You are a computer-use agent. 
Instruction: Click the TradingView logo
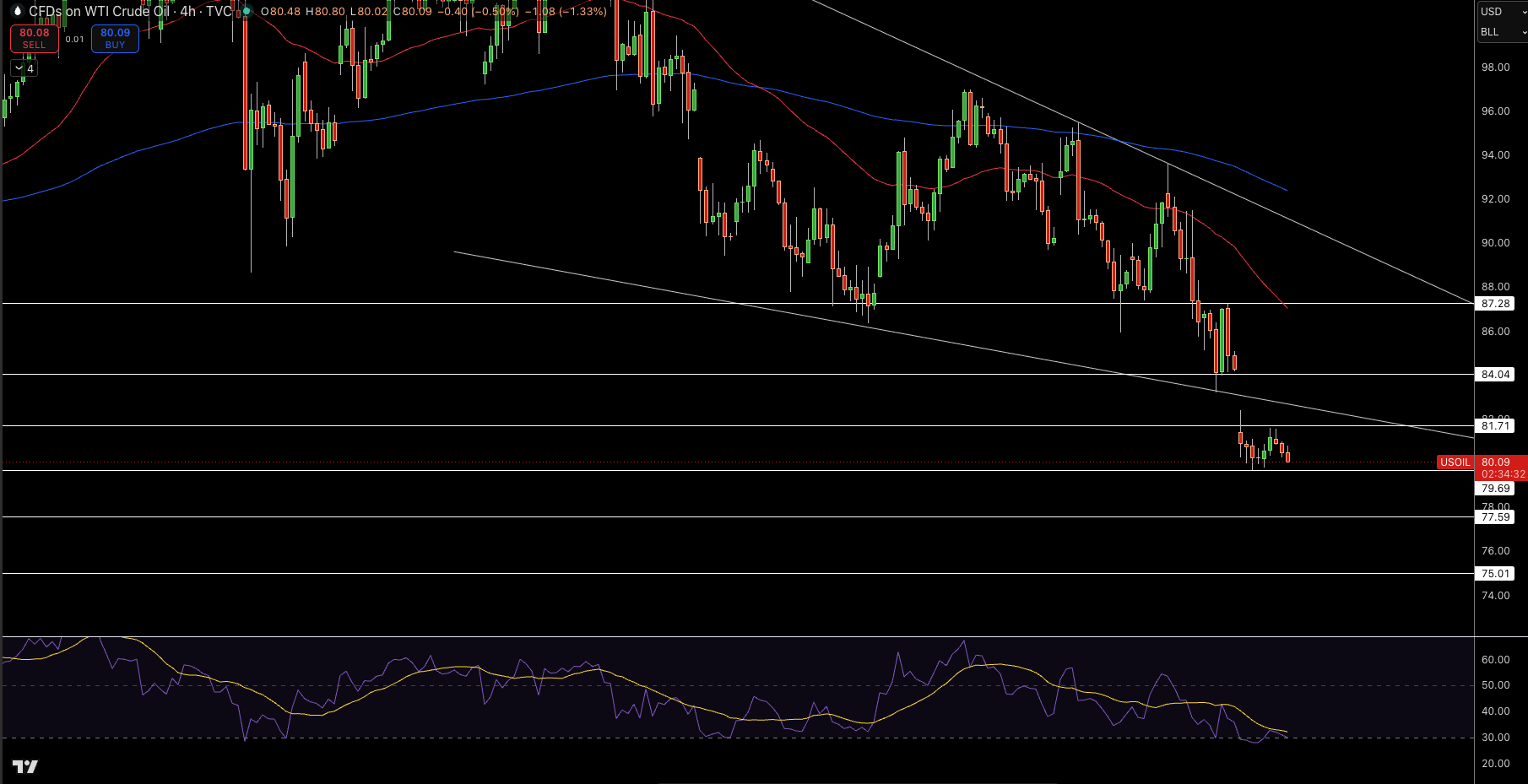(x=25, y=766)
